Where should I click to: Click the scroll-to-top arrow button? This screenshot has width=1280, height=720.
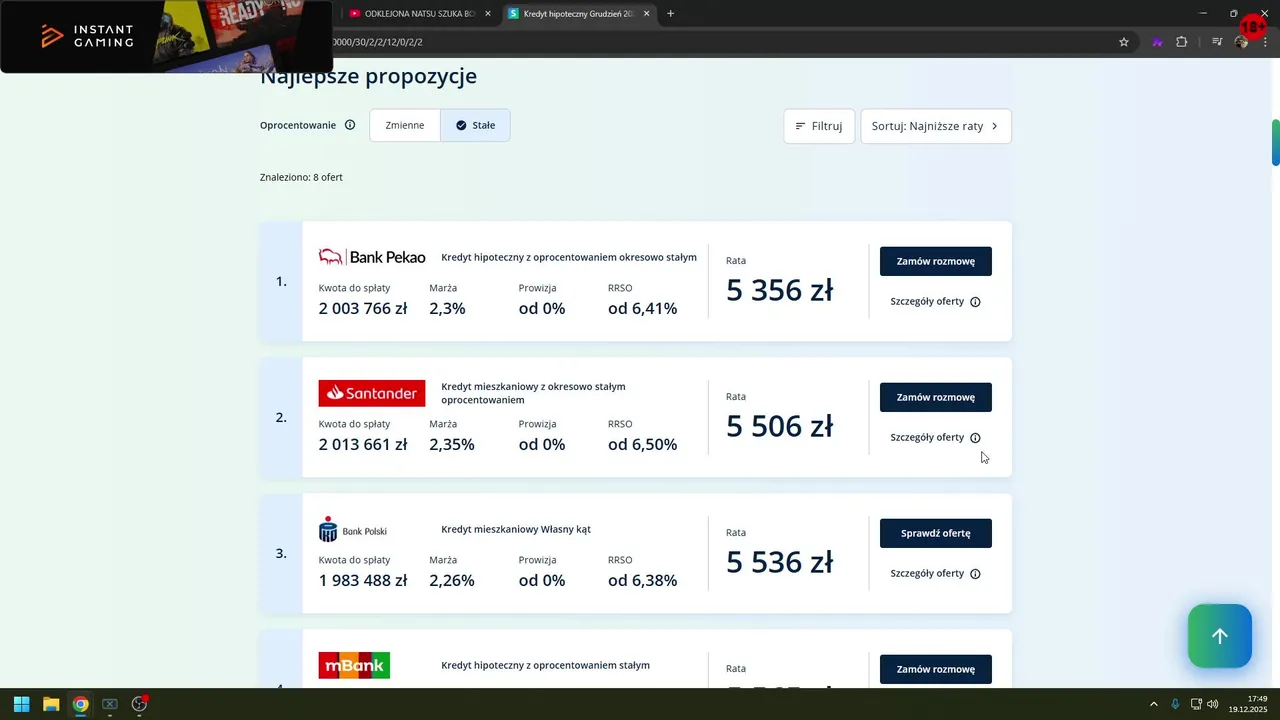(1220, 636)
